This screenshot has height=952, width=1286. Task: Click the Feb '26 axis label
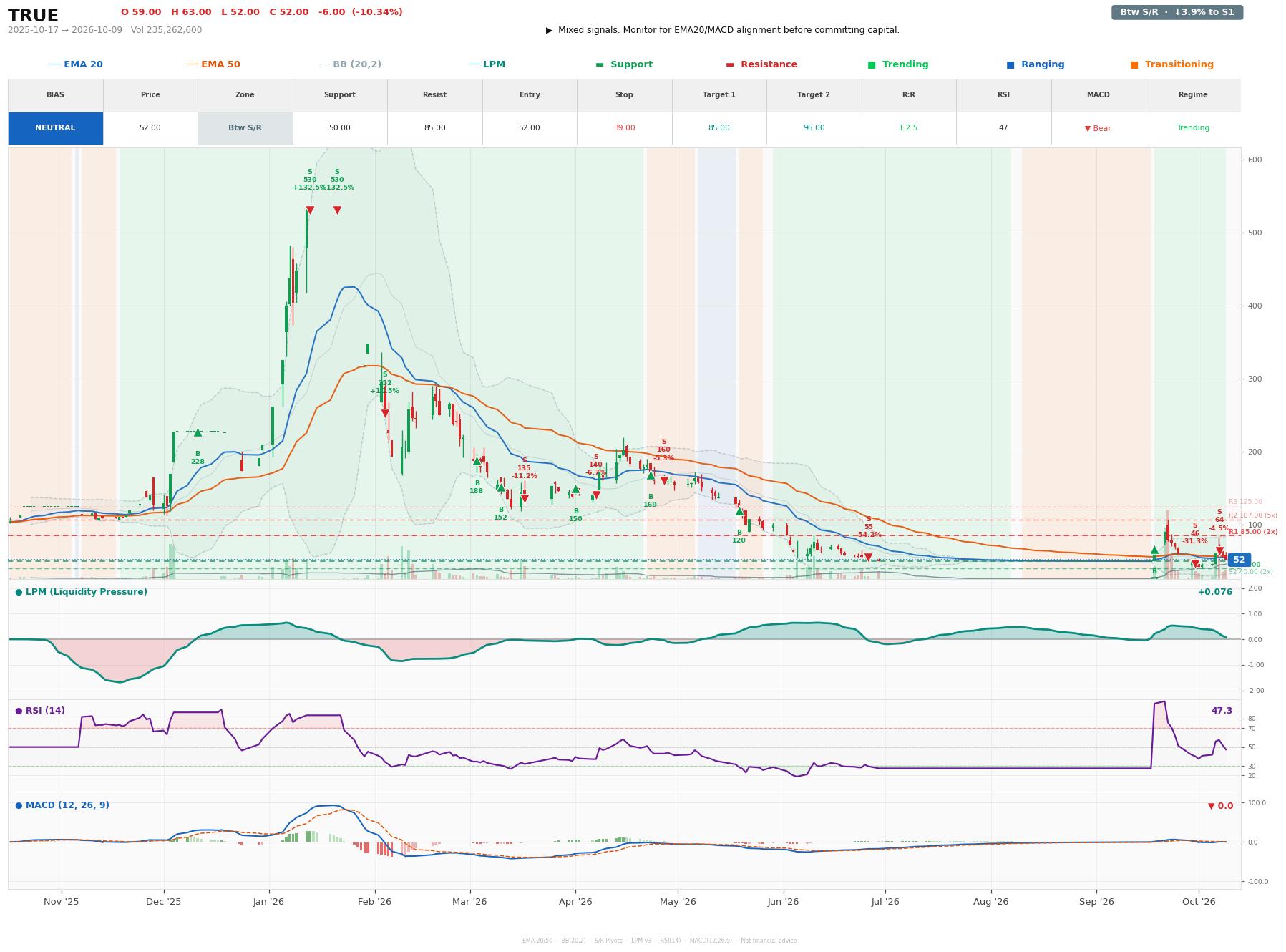click(374, 901)
